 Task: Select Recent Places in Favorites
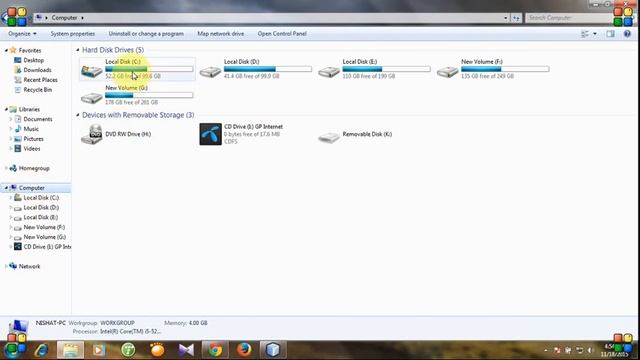(40, 80)
